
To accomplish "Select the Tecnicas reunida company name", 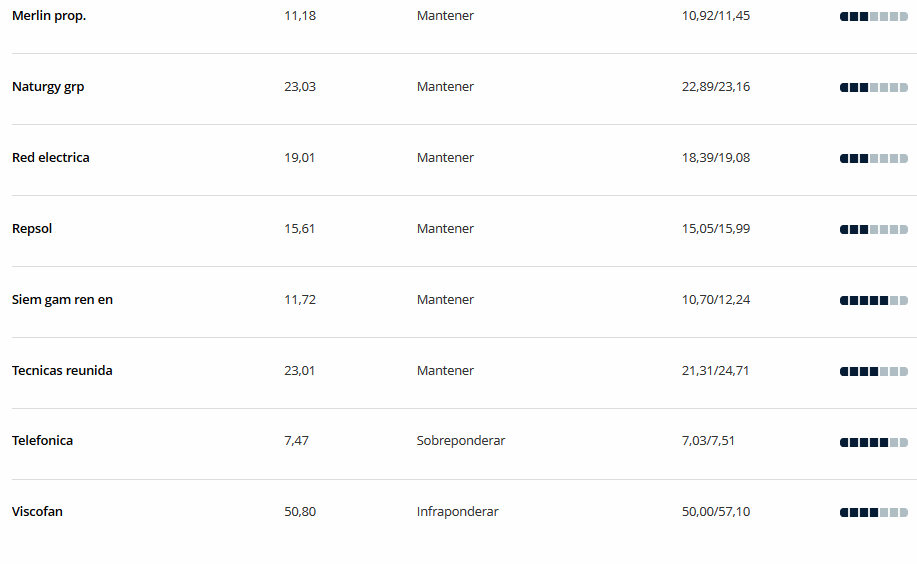I will point(62,370).
